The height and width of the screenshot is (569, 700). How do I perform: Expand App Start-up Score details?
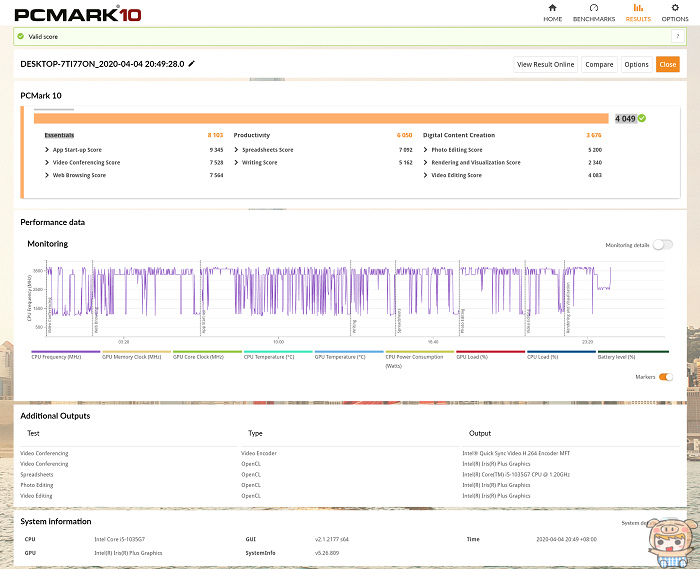(x=47, y=150)
